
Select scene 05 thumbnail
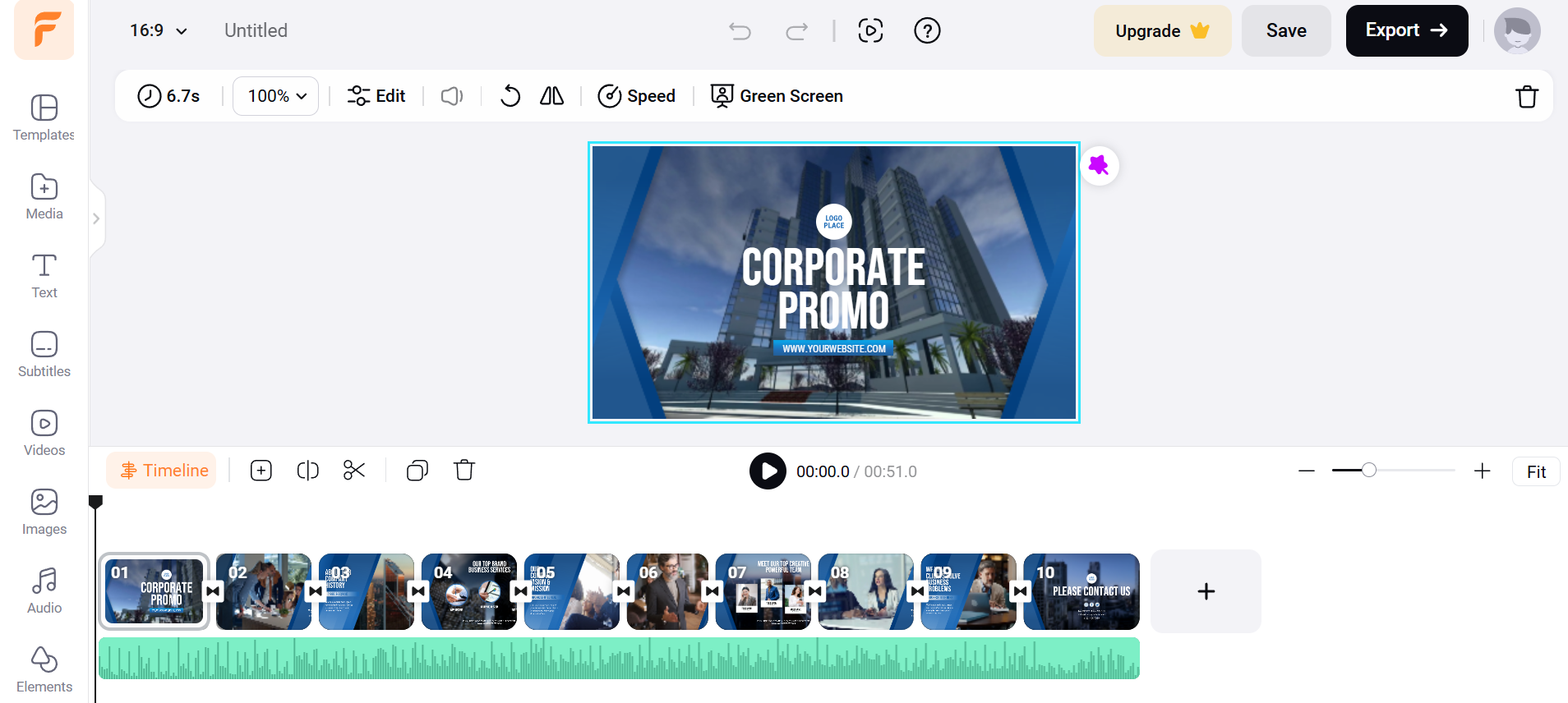[x=572, y=591]
